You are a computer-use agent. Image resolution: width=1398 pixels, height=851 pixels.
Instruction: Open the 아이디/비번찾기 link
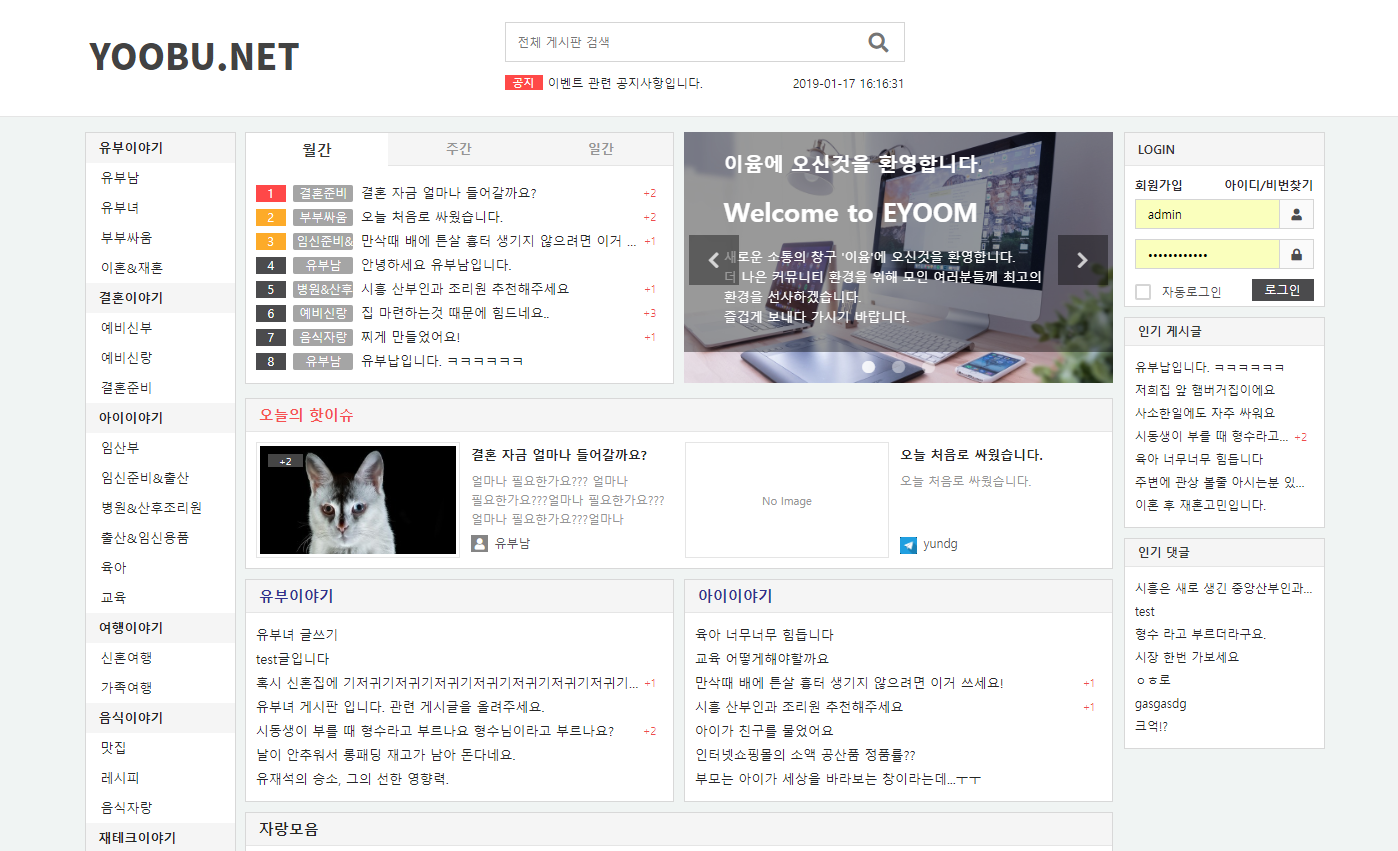pyautogui.click(x=1268, y=185)
